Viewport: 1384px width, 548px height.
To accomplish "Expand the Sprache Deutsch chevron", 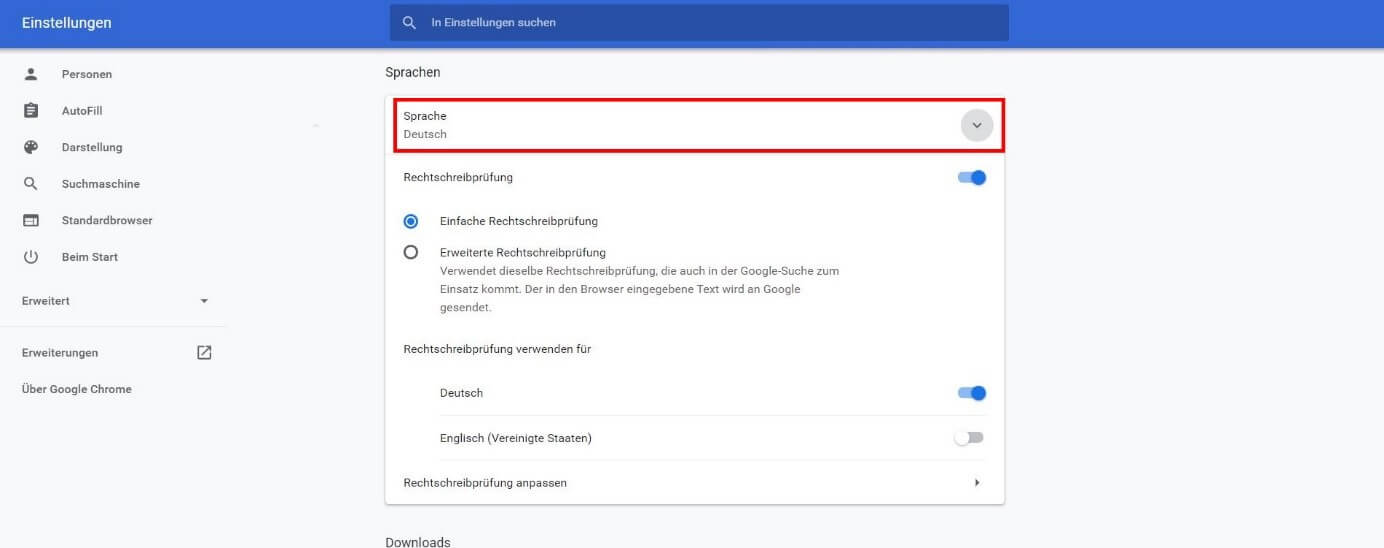I will point(977,125).
